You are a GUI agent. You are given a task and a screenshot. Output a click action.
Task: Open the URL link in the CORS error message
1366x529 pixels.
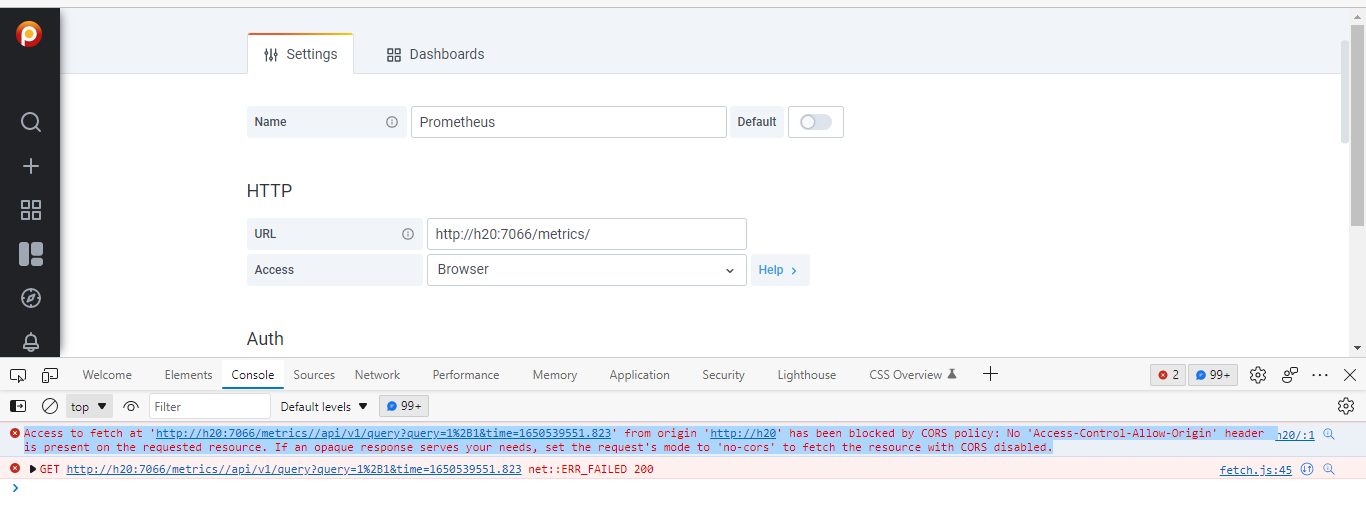383,434
